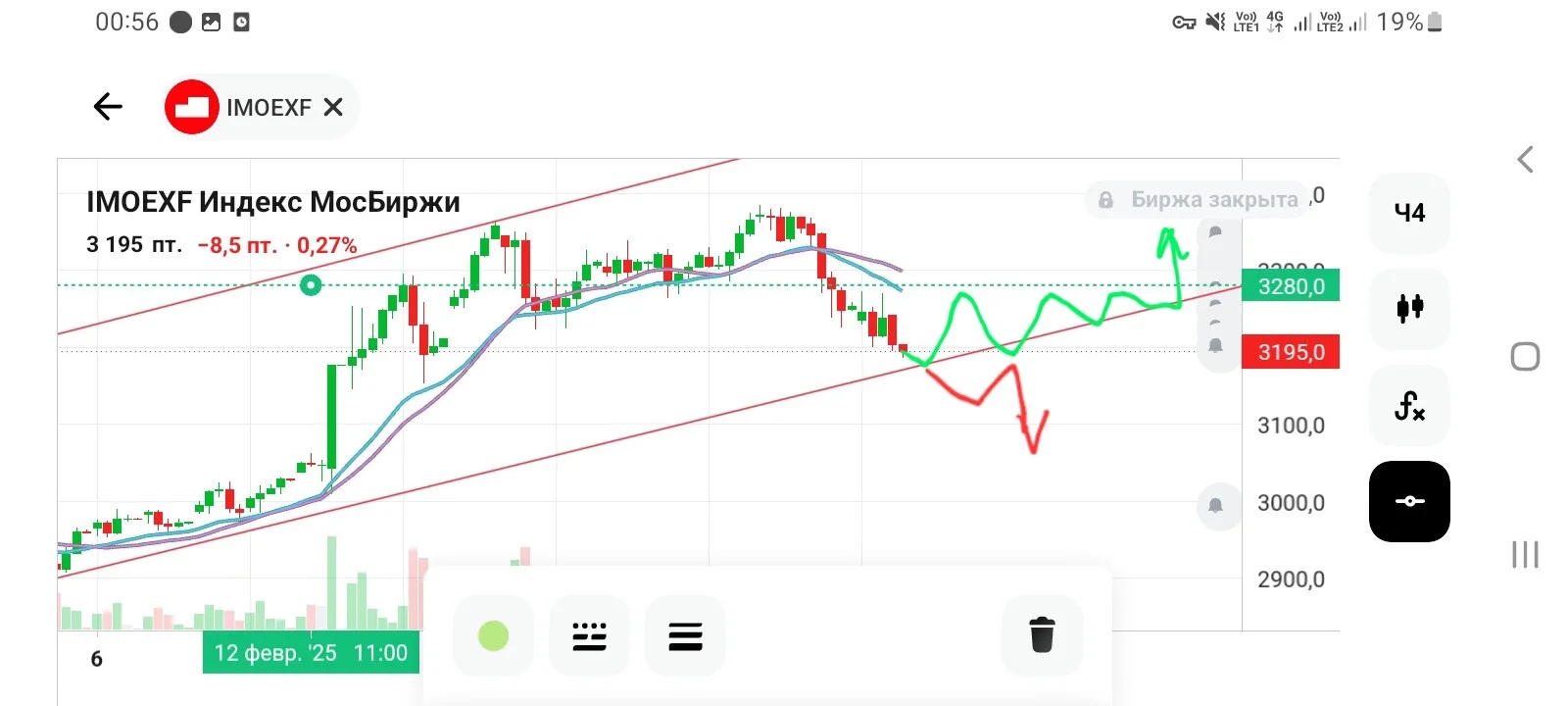Viewport: 1568px width, 706px height.
Task: Open the 4H timeframe selector
Action: (x=1409, y=213)
